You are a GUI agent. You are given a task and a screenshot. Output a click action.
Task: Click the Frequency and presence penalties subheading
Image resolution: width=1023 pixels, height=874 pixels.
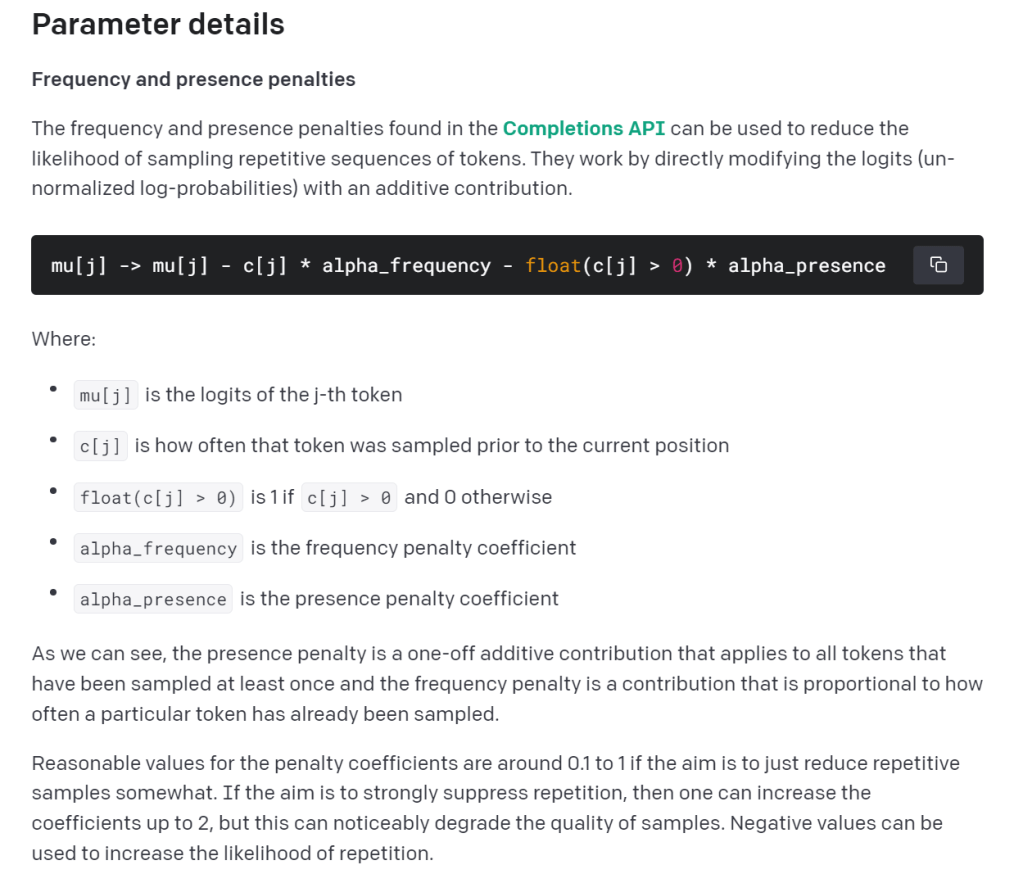coord(193,79)
